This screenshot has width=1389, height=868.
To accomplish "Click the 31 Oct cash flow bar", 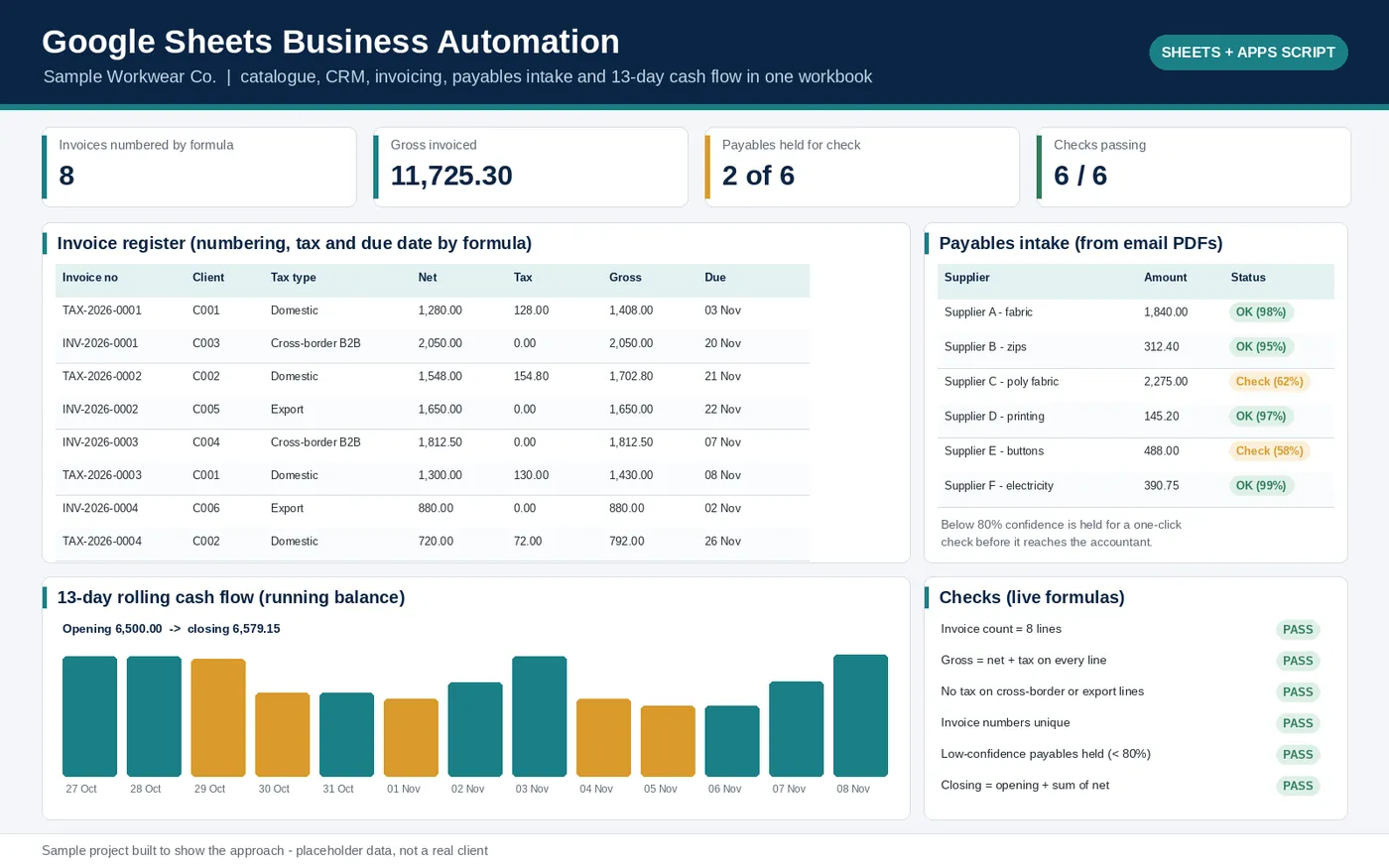I will pyautogui.click(x=346, y=734).
